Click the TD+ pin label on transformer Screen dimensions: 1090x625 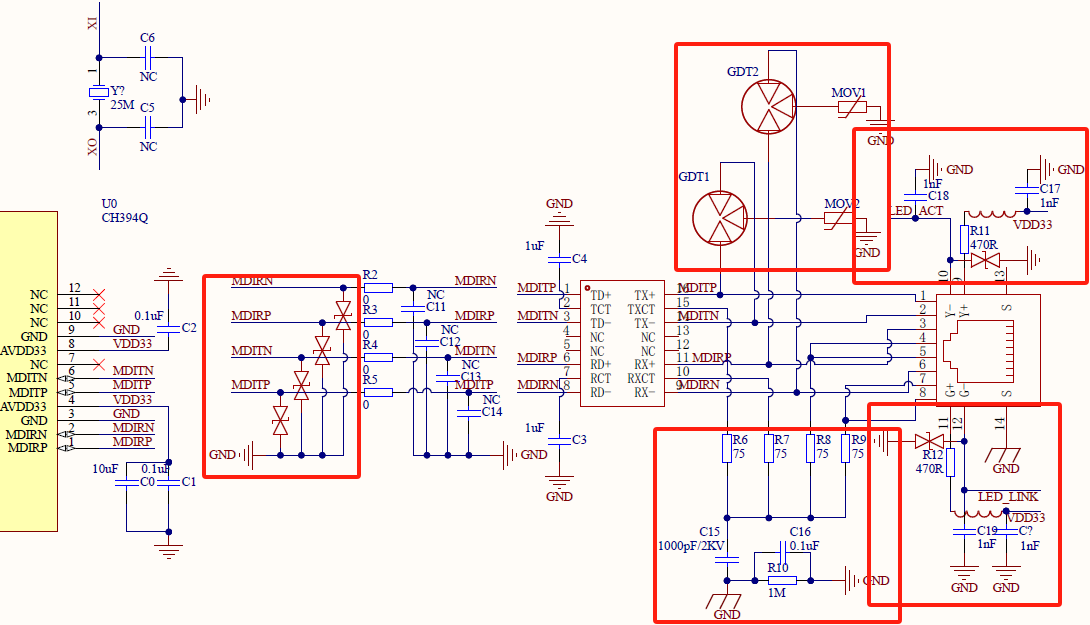coord(601,295)
